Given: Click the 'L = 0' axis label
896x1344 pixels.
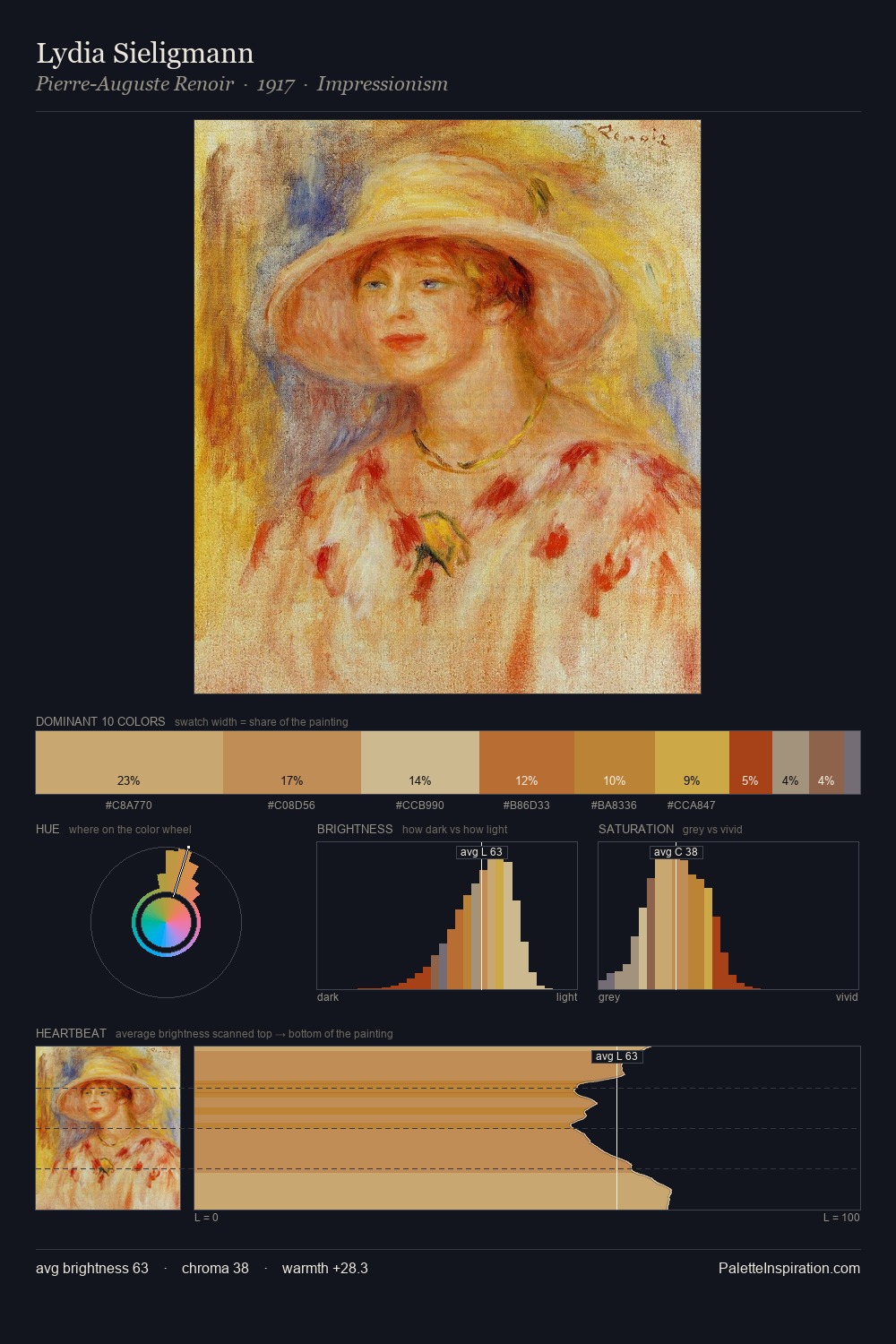Looking at the screenshot, I should [x=207, y=1218].
